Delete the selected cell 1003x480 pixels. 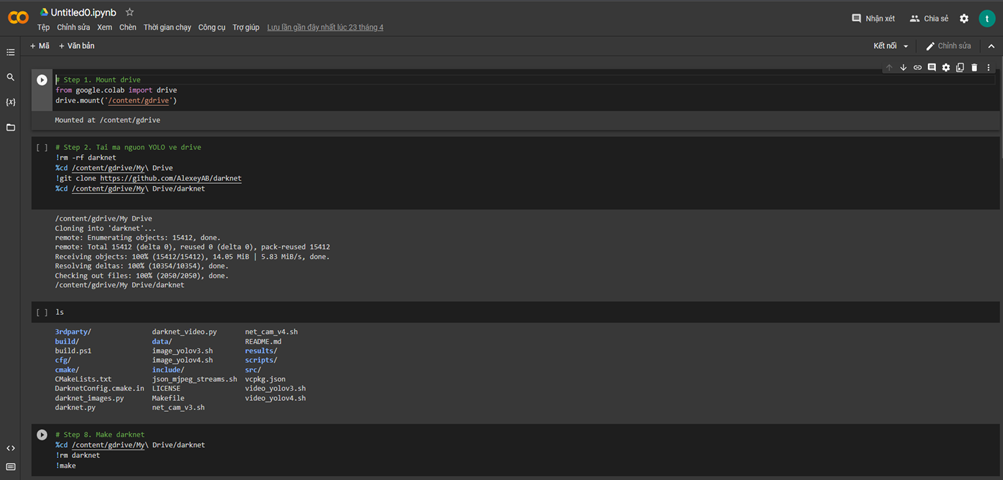coord(974,67)
